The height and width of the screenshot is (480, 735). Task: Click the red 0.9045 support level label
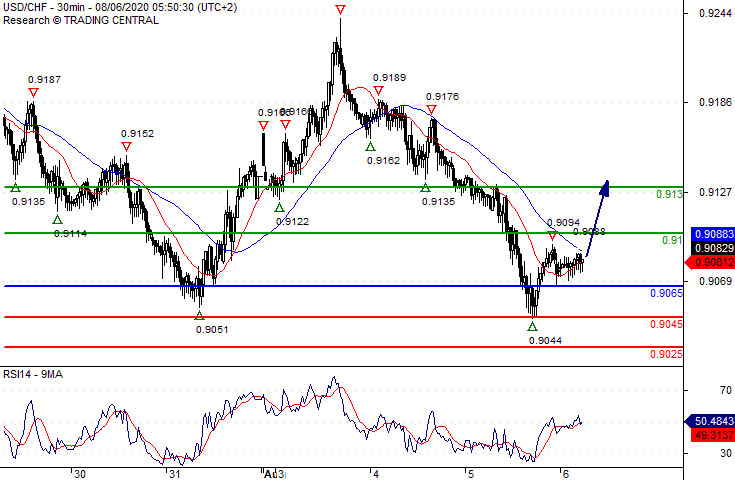point(666,324)
